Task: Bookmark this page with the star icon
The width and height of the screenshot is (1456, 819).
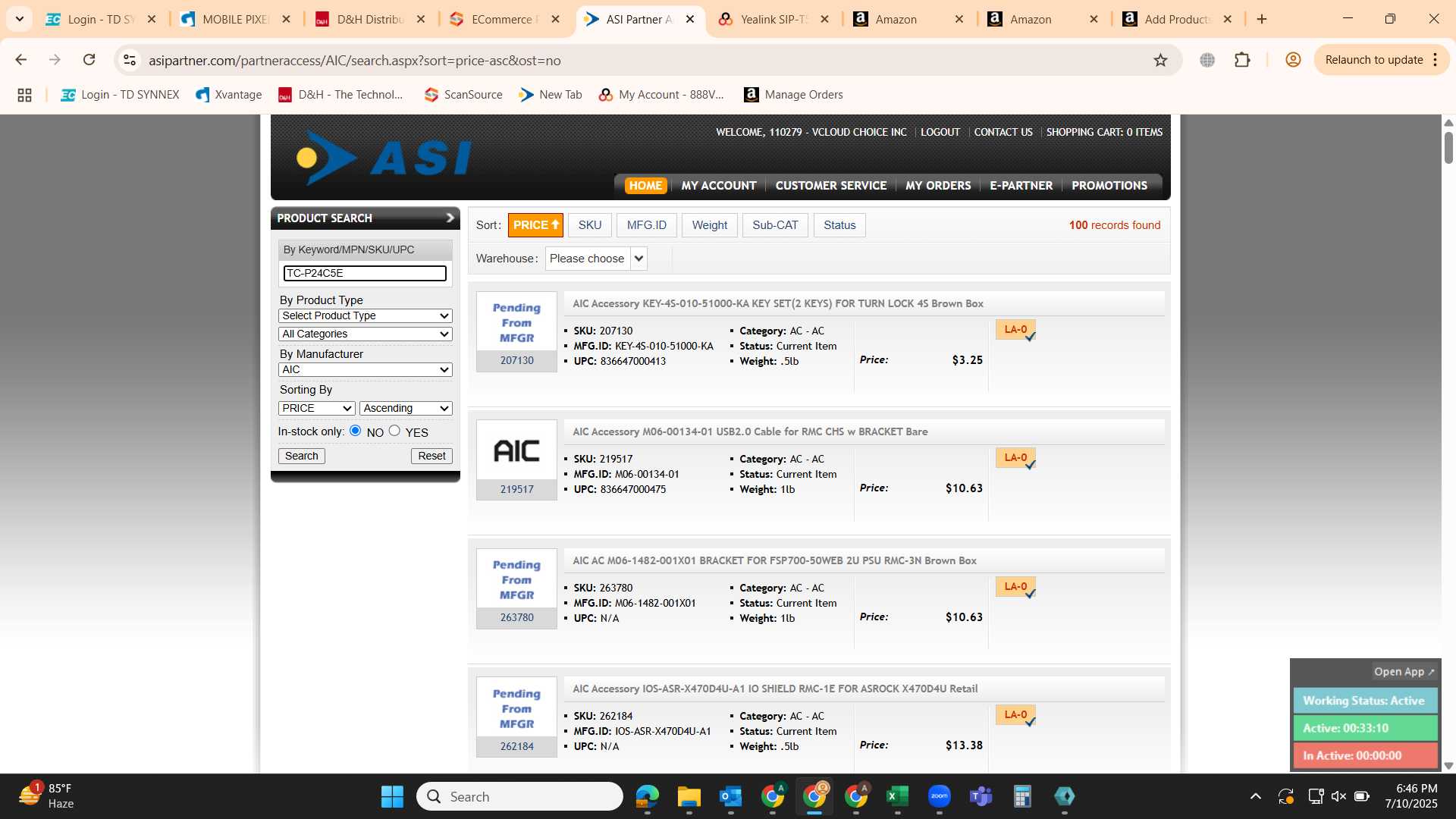Action: [1160, 60]
